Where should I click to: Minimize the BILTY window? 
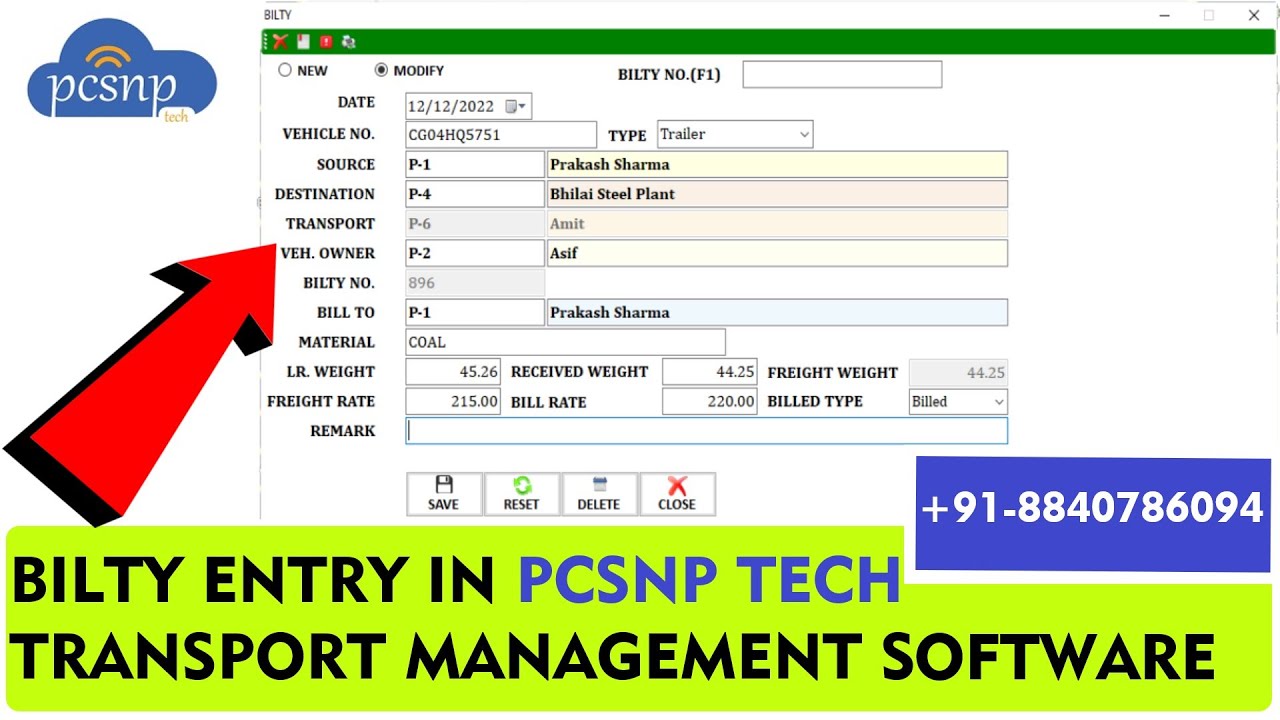pyautogui.click(x=1164, y=15)
